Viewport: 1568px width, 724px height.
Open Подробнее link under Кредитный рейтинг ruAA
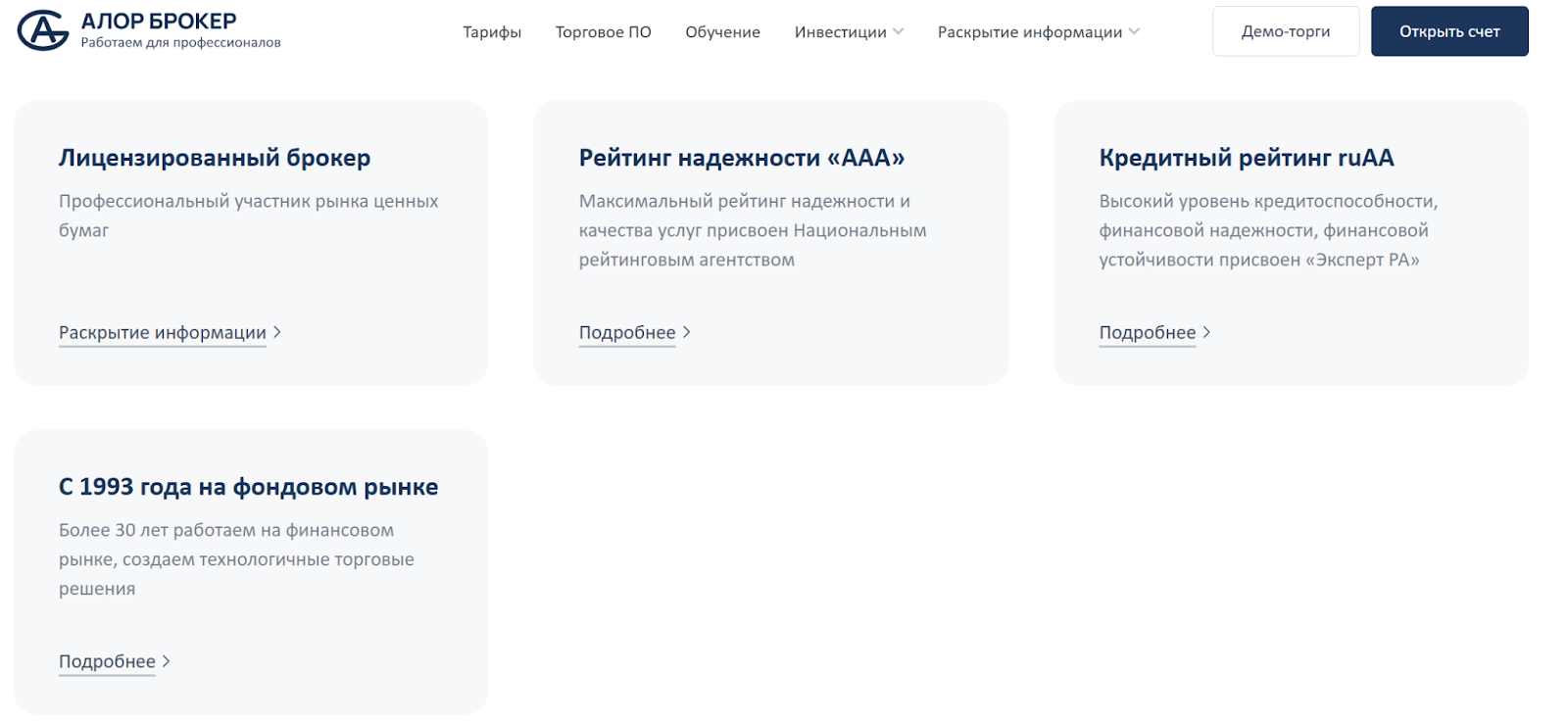[1147, 332]
